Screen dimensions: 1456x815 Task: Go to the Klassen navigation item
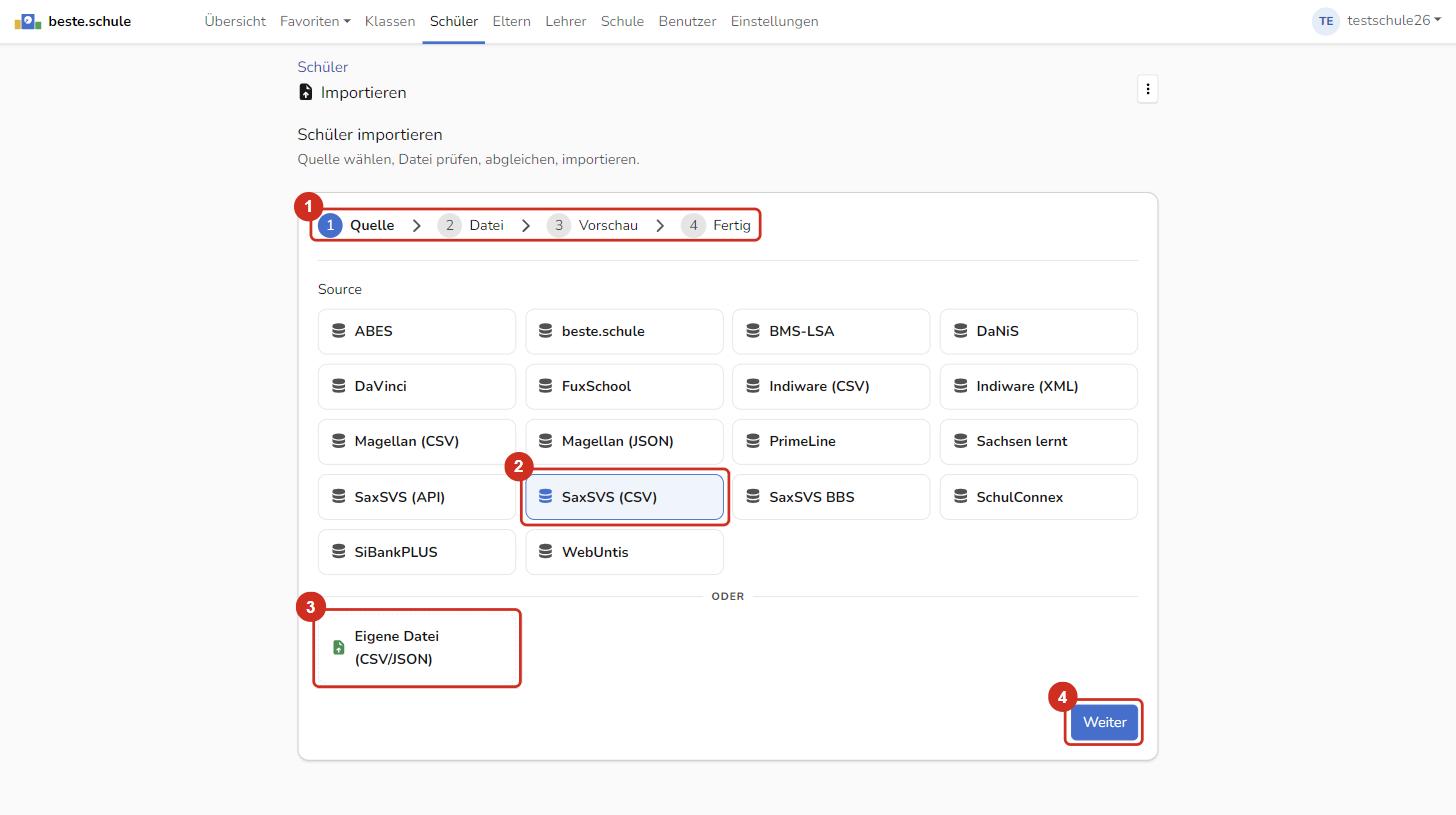point(390,21)
